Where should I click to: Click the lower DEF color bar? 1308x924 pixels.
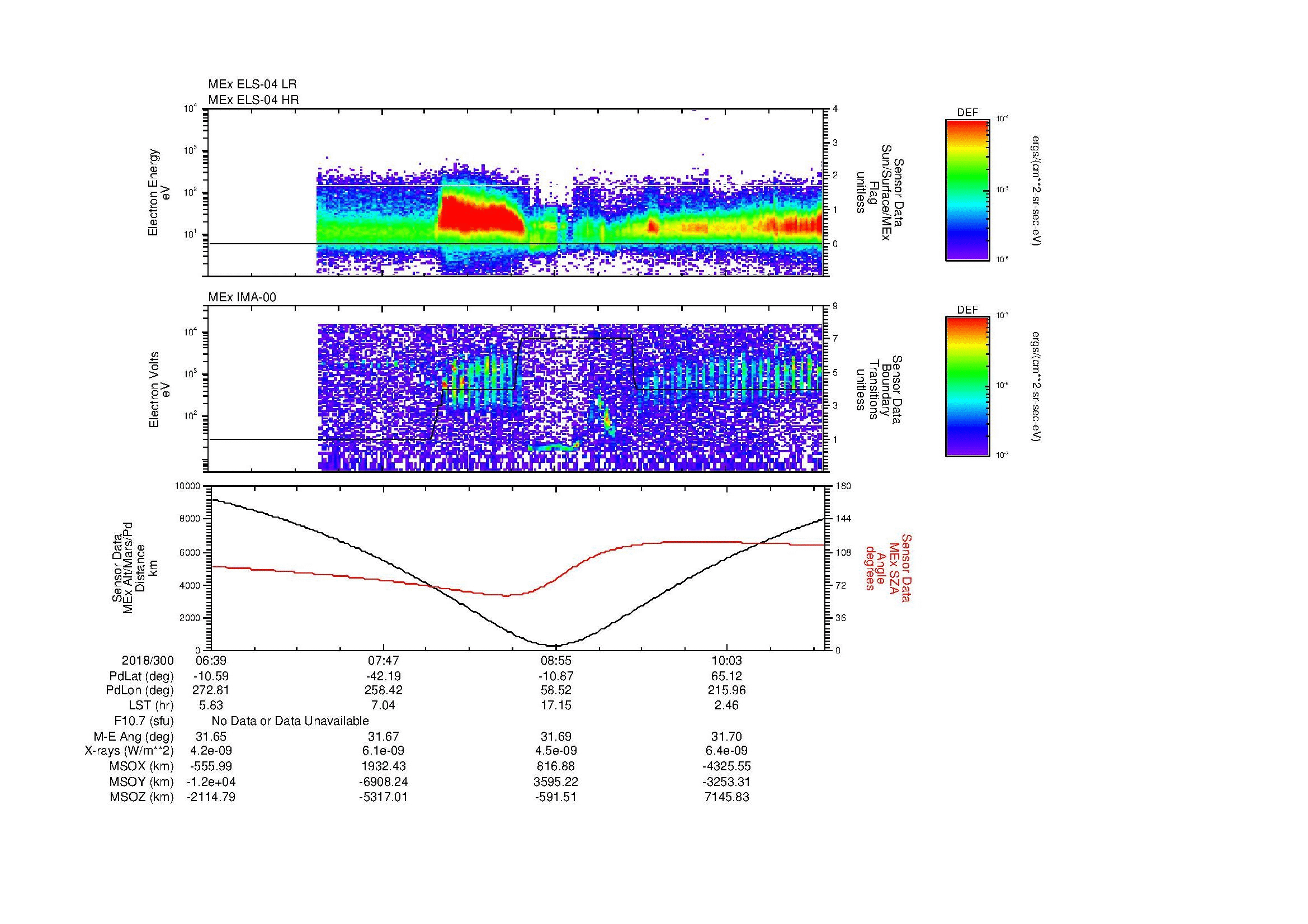[x=967, y=387]
